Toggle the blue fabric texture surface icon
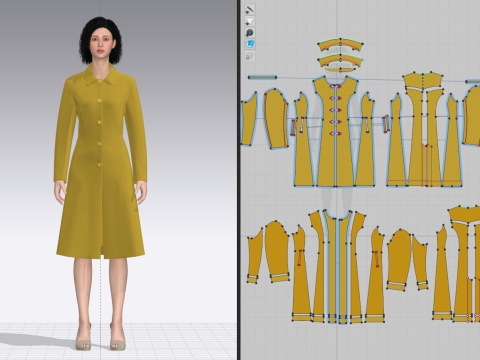The image size is (480, 360). coord(250,44)
